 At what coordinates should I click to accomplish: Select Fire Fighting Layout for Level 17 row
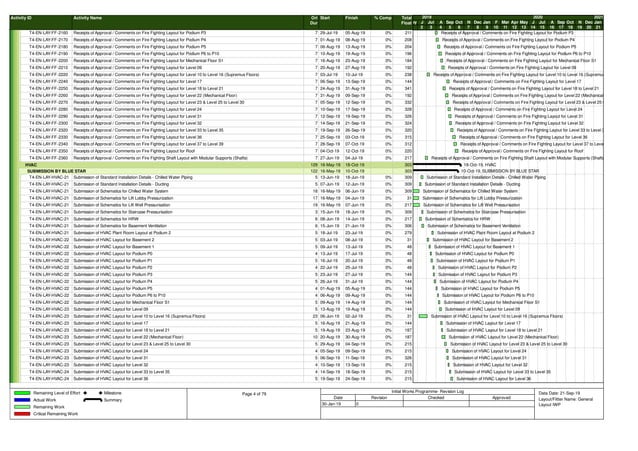[216, 81]
